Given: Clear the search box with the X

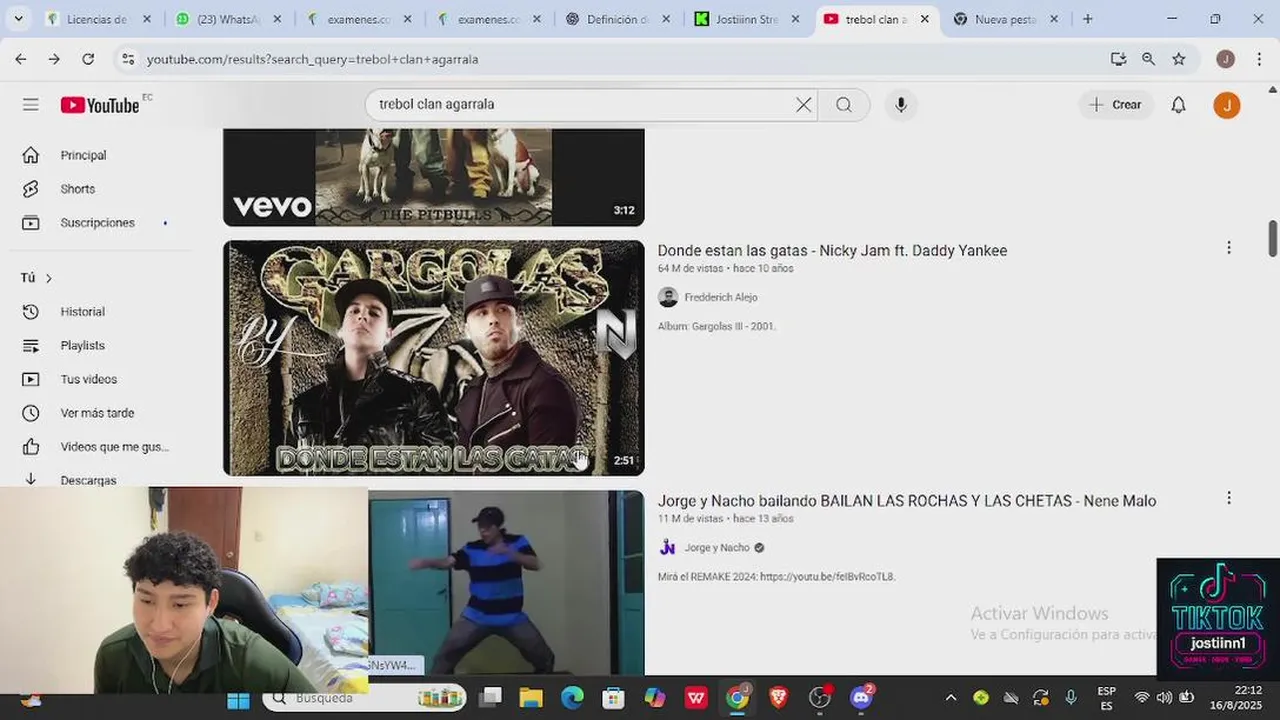Looking at the screenshot, I should pos(803,105).
